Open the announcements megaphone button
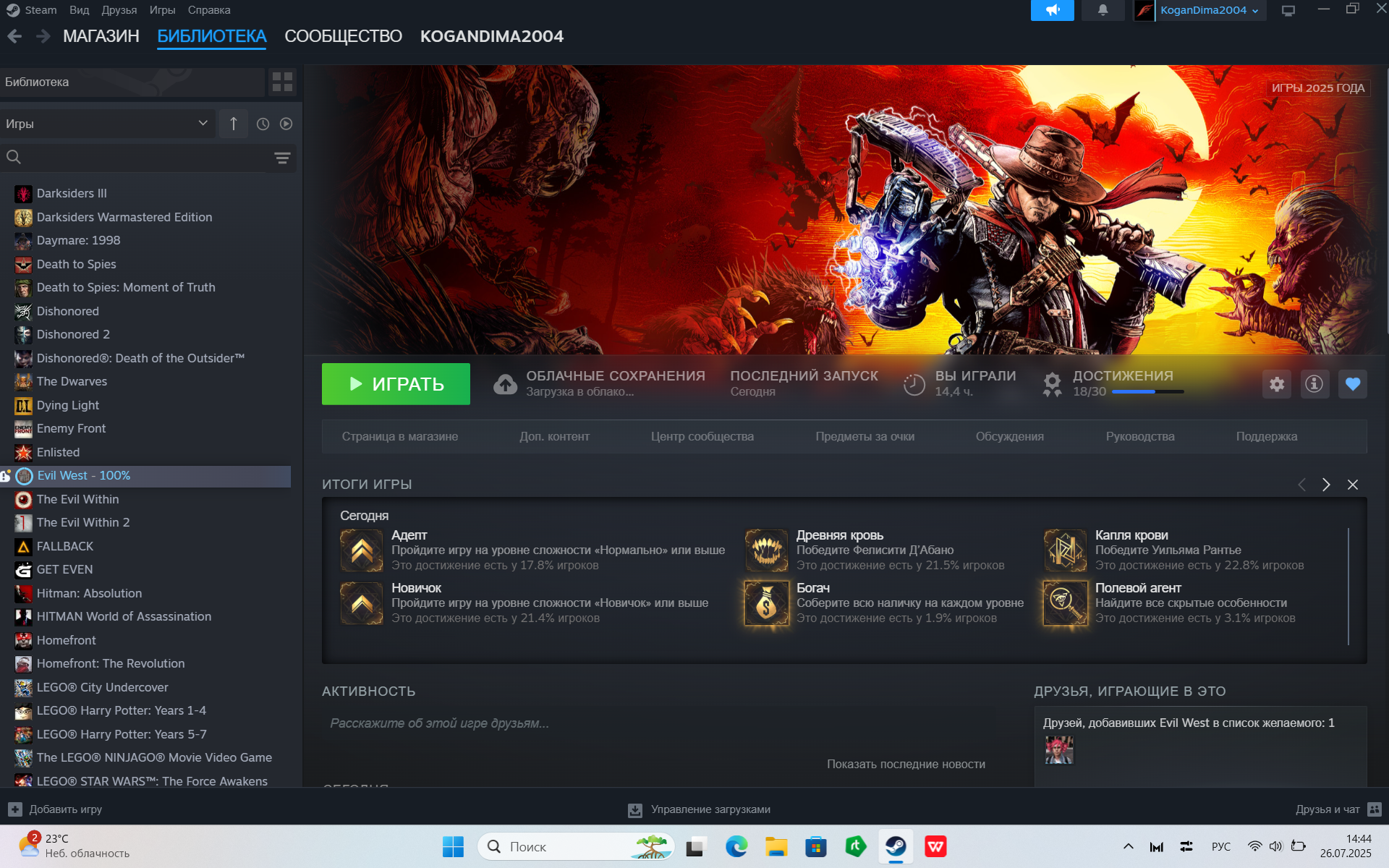The image size is (1389, 868). tap(1052, 10)
